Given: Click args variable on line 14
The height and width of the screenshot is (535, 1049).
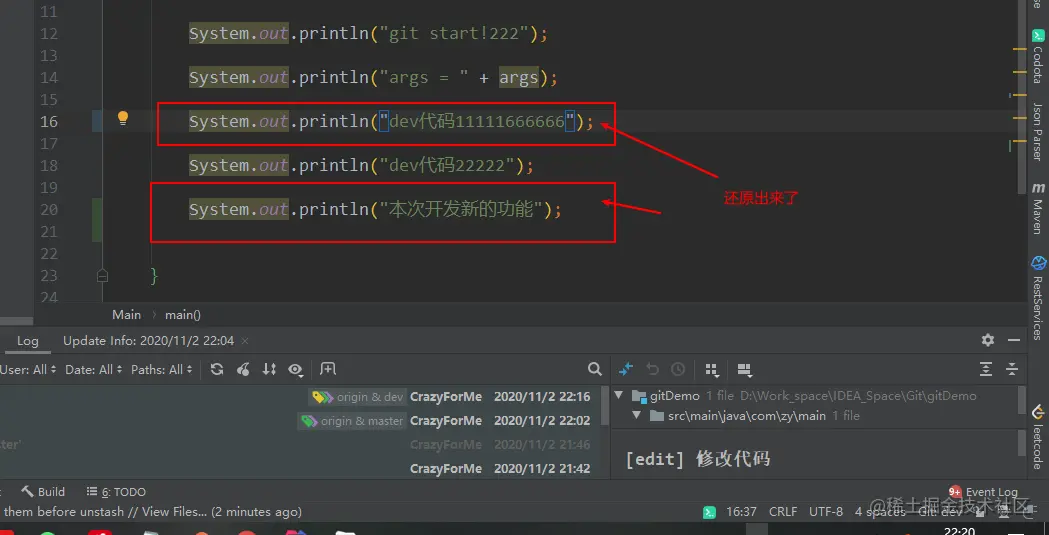Looking at the screenshot, I should point(518,77).
